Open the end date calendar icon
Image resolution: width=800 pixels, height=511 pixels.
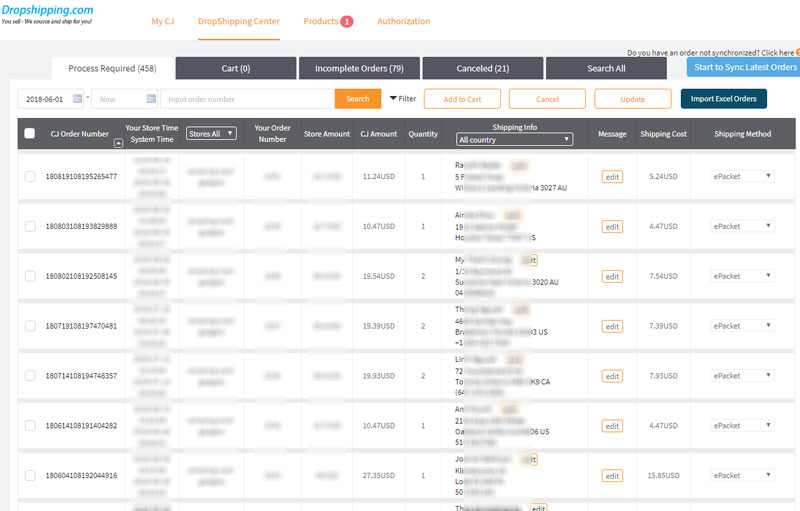click(151, 99)
